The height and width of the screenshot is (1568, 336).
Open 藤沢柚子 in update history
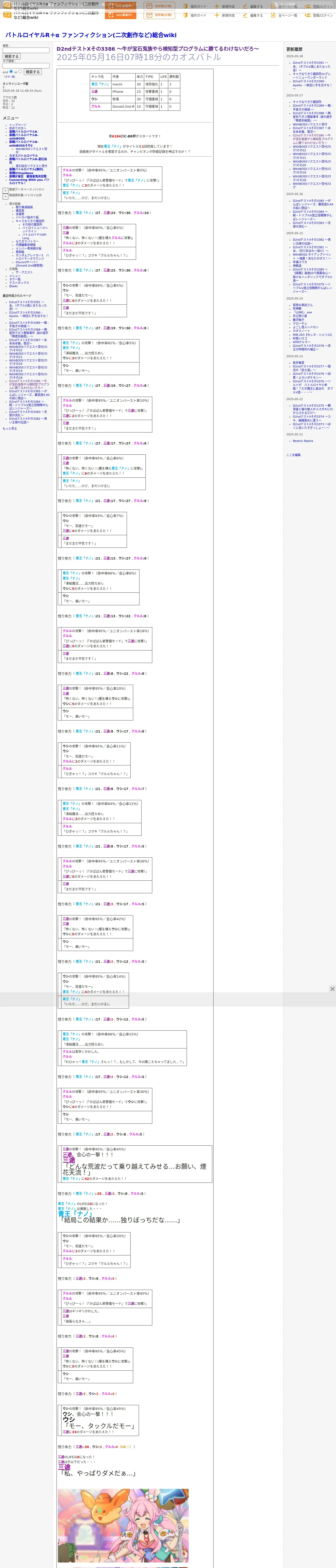(x=299, y=320)
